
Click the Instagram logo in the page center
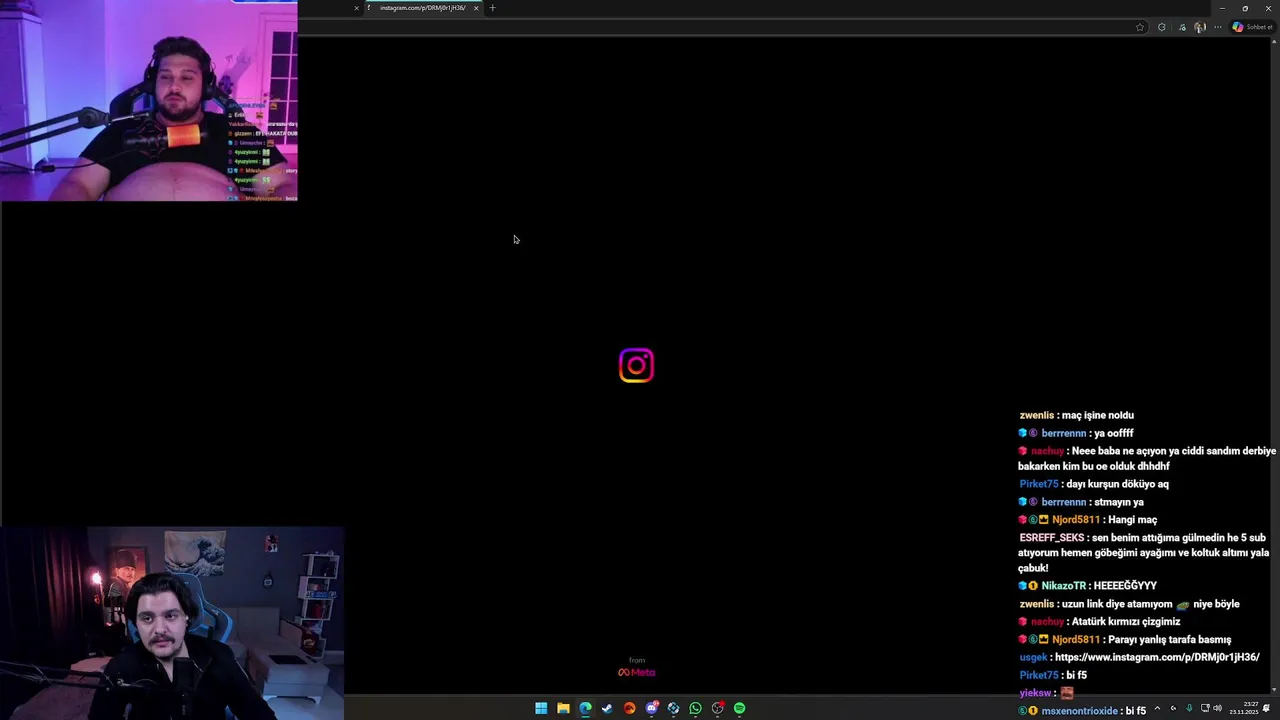[x=636, y=366]
